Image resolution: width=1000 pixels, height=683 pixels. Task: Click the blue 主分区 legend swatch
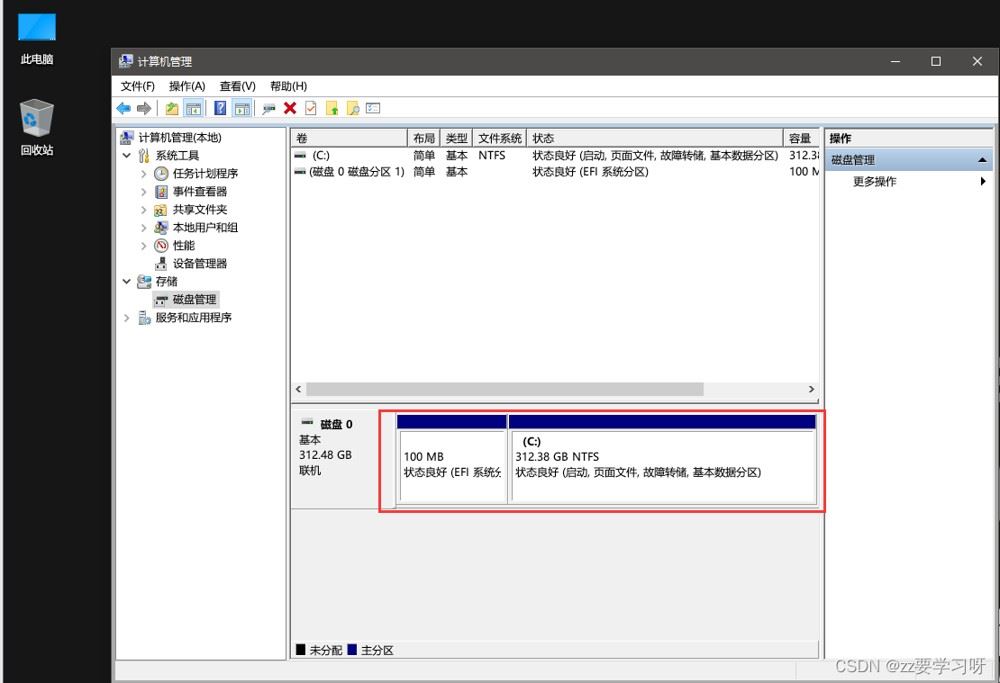[351, 650]
